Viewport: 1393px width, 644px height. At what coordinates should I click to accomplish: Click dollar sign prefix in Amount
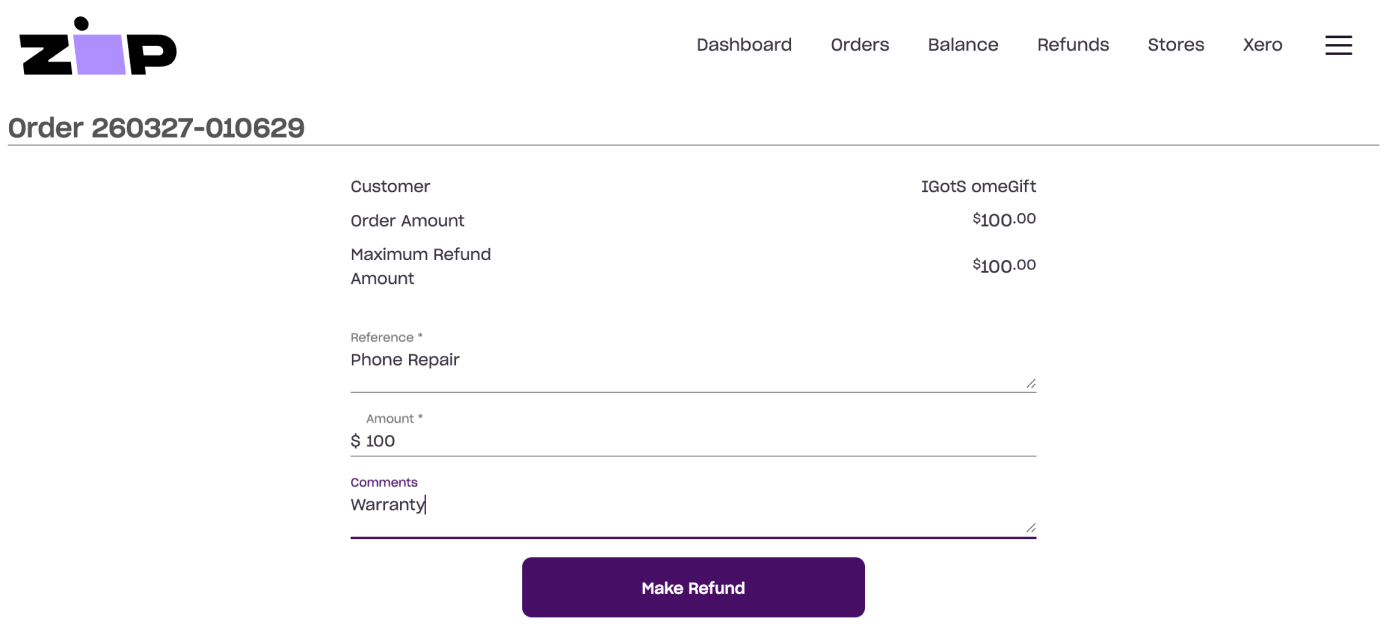355,441
